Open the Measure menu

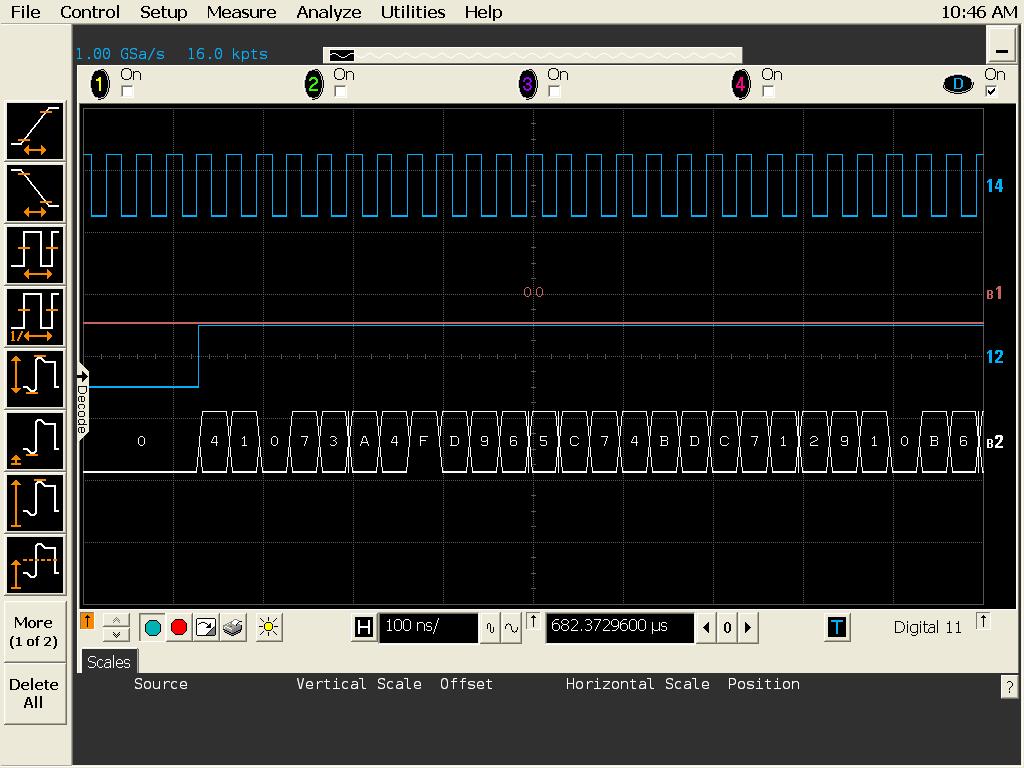(x=241, y=12)
